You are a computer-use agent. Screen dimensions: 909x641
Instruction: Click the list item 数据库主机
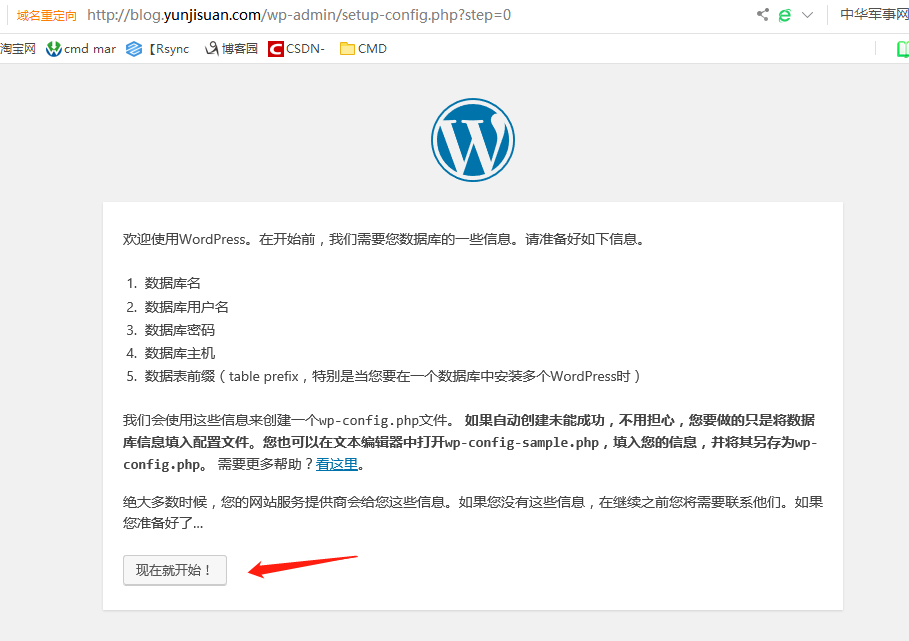point(179,353)
